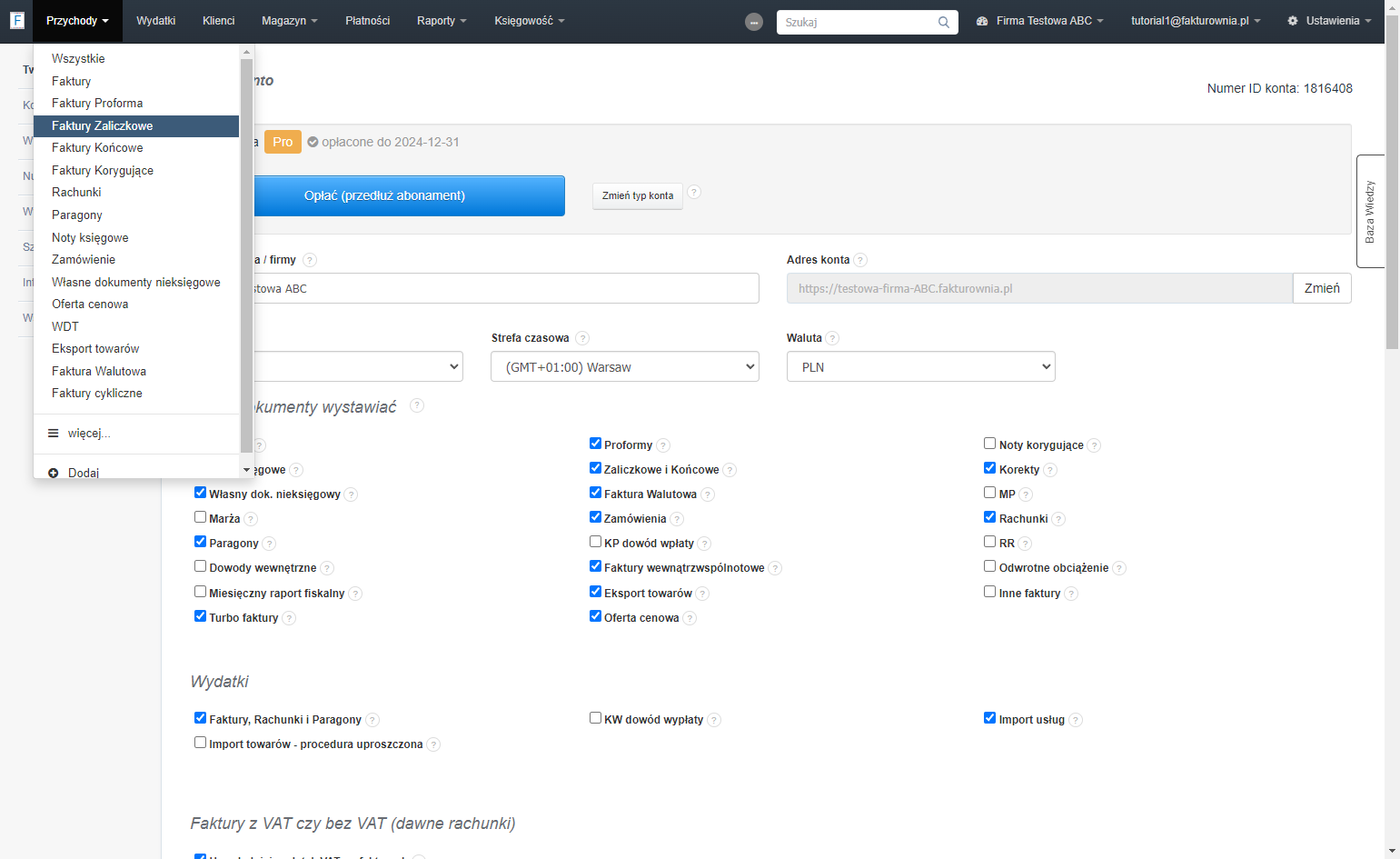
Task: Choose Faktury Korygujące menu entry
Action: (136, 171)
